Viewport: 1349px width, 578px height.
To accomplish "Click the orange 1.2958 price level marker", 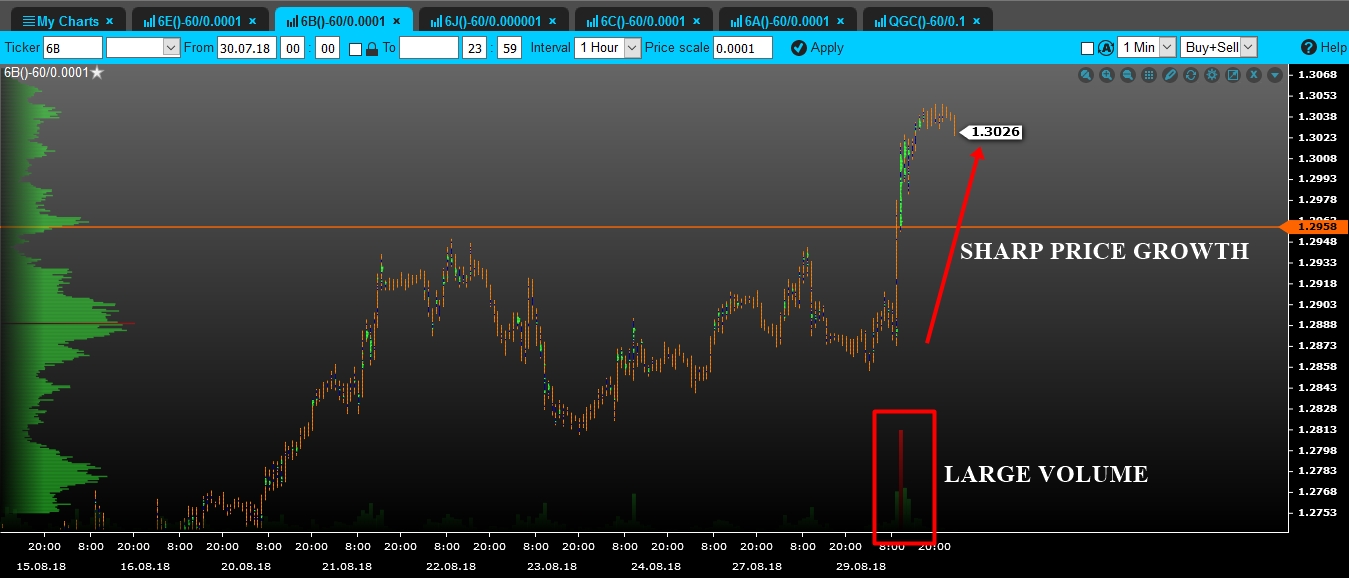I will (1314, 227).
